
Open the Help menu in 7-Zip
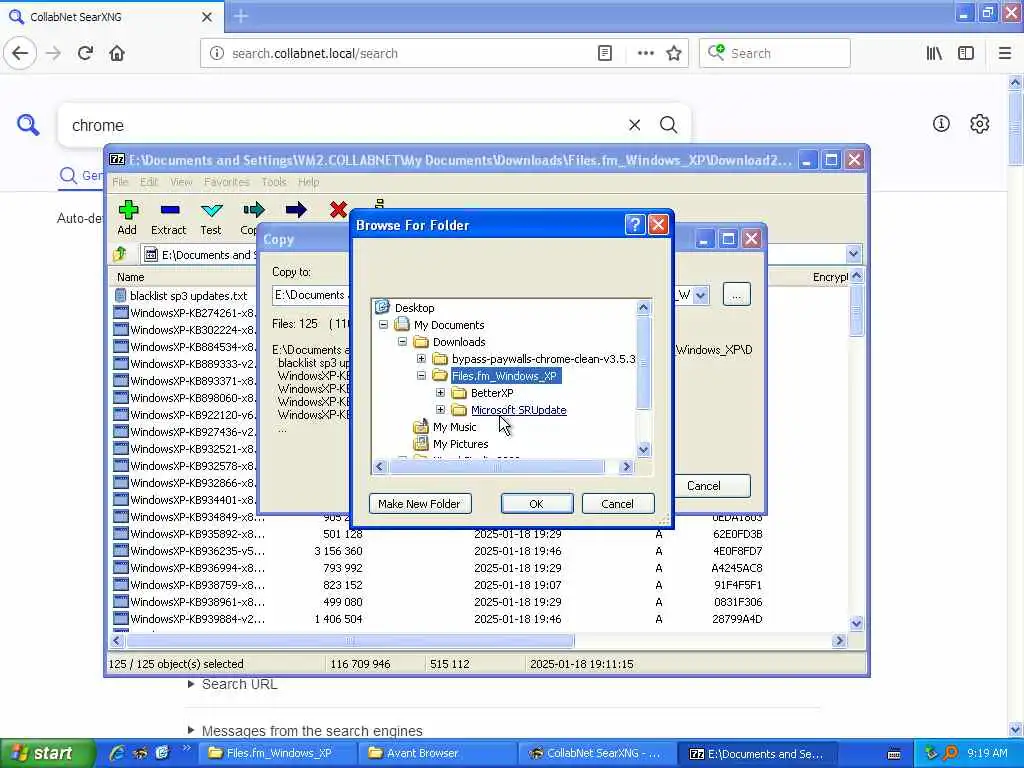pos(308,182)
